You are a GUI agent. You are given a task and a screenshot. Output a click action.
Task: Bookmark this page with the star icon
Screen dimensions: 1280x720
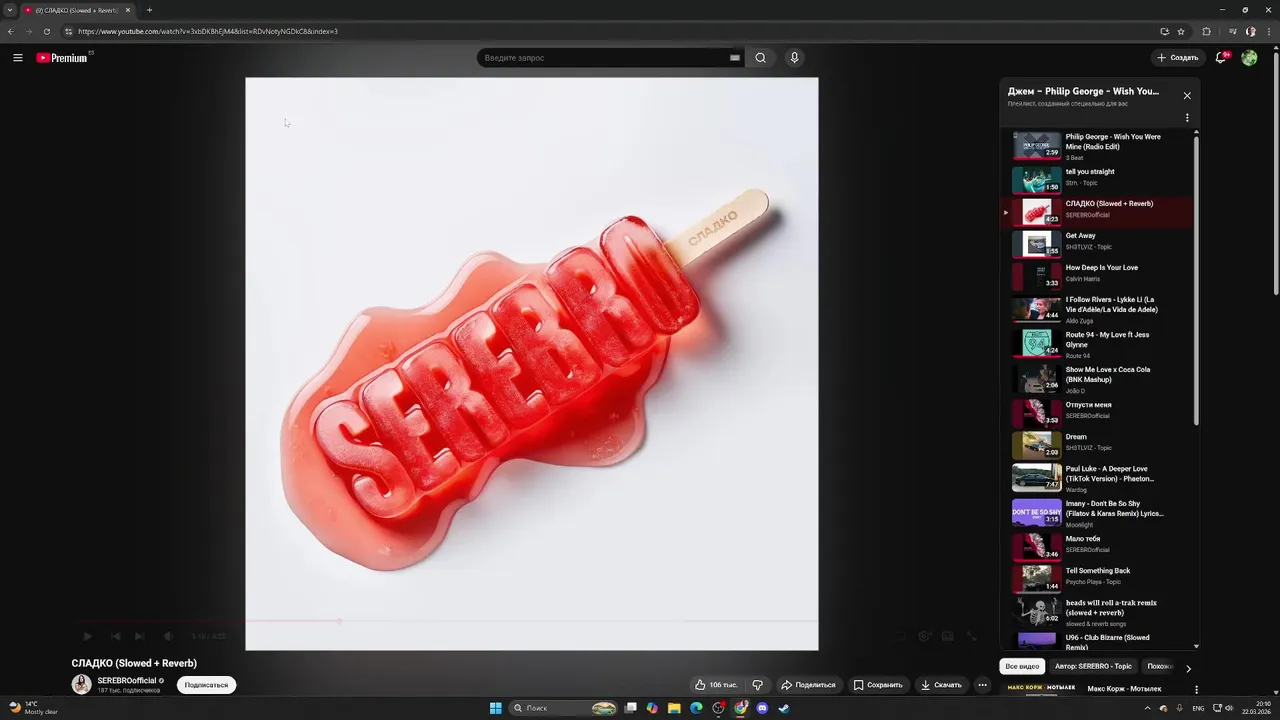tap(1181, 31)
